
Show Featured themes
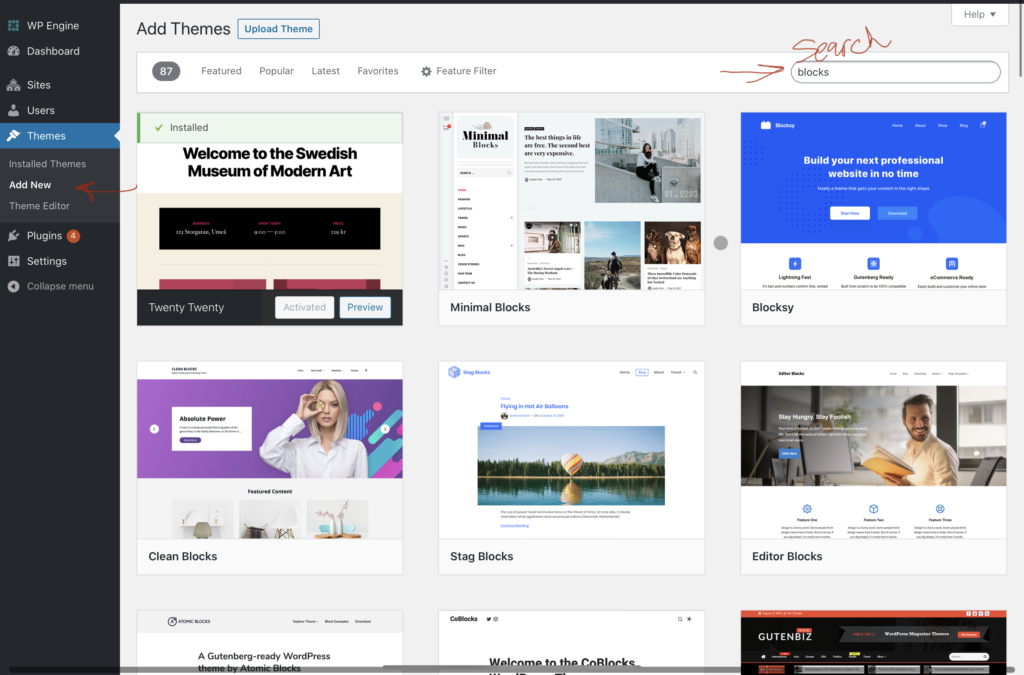(x=221, y=71)
